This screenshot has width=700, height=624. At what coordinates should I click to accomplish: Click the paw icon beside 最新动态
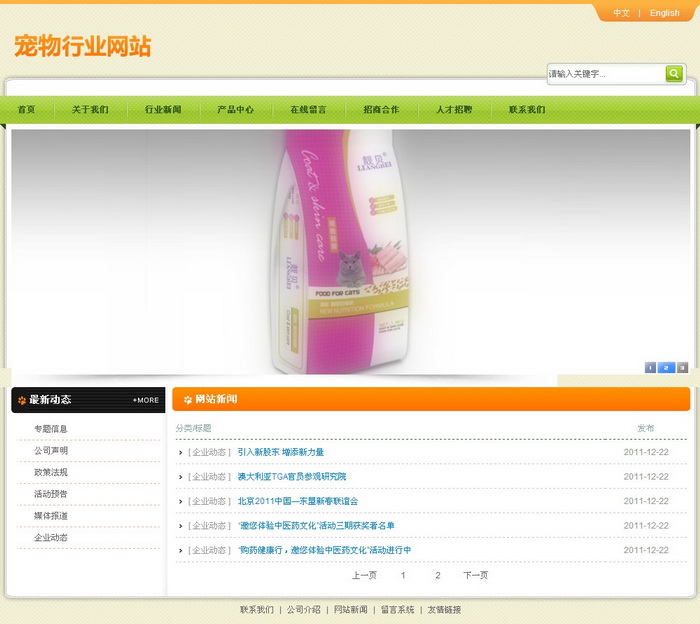[x=21, y=400]
